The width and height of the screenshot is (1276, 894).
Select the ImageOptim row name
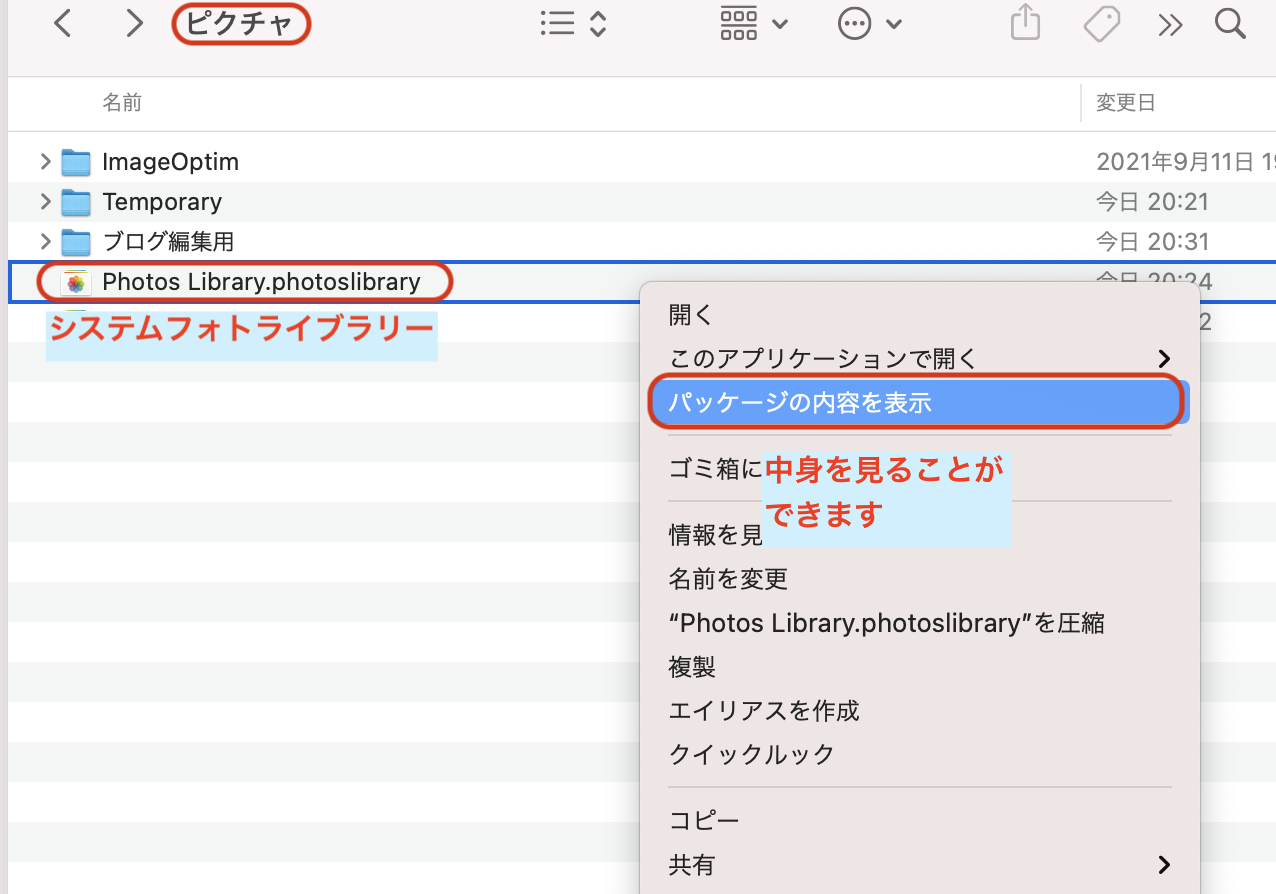point(170,162)
